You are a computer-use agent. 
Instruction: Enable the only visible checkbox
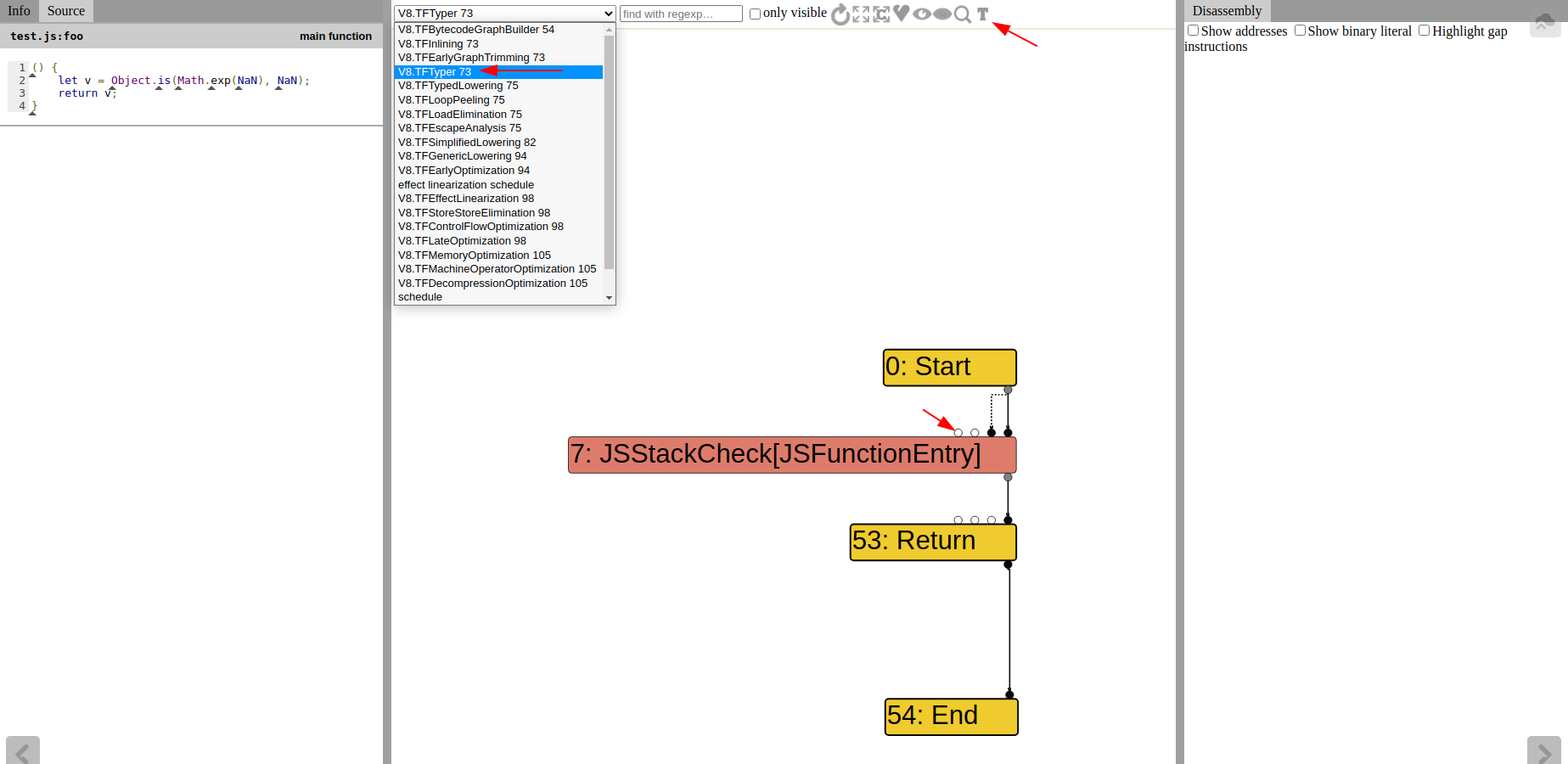pyautogui.click(x=755, y=14)
